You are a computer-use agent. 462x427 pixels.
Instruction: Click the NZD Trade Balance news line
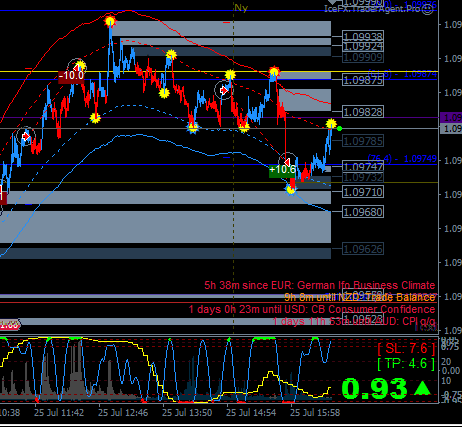[360, 297]
